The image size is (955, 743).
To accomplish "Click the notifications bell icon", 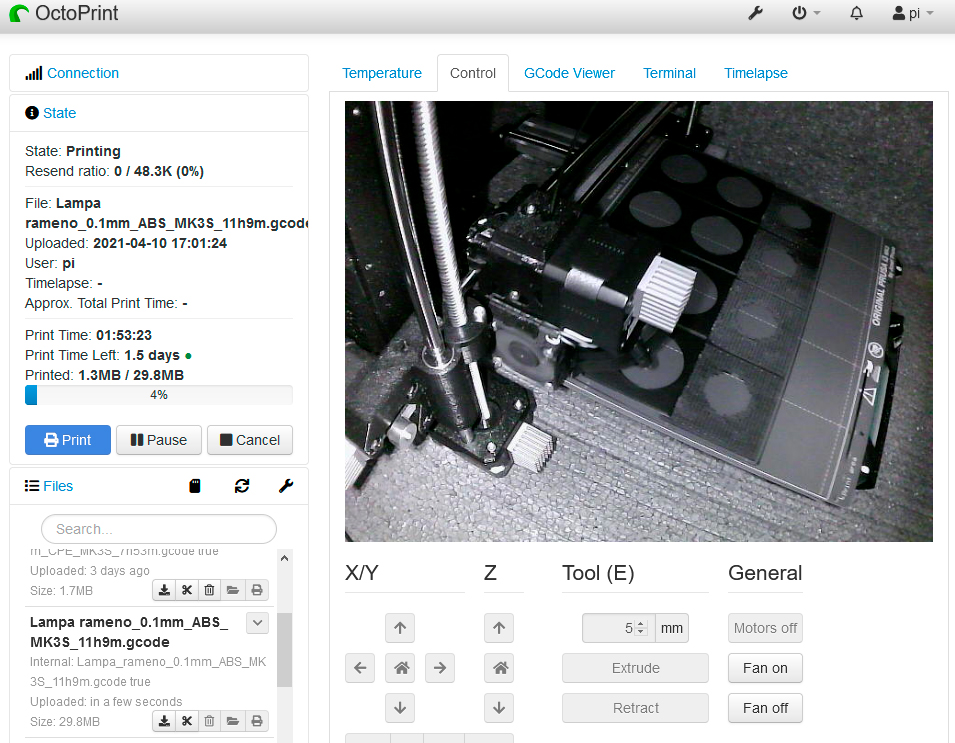I will (856, 14).
